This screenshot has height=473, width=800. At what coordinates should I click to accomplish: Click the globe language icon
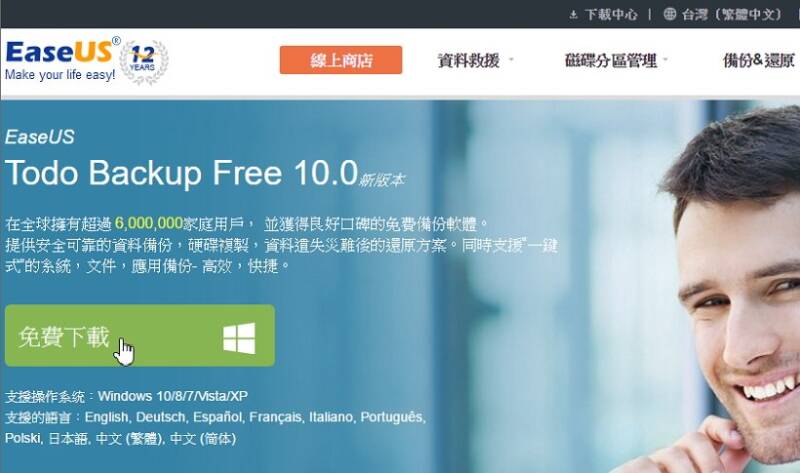tap(669, 14)
